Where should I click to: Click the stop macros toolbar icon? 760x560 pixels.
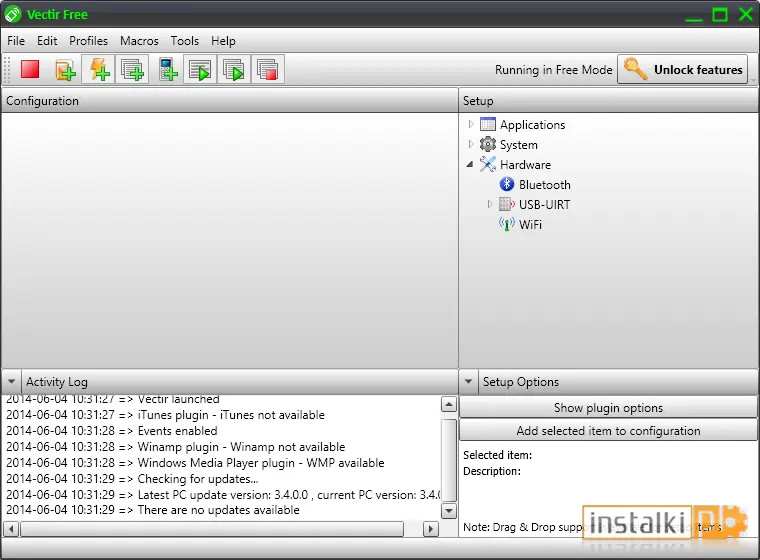tap(268, 69)
